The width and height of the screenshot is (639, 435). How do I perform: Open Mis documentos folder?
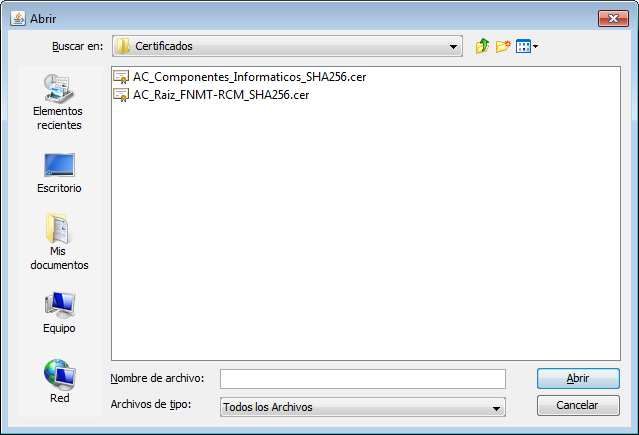pos(59,242)
